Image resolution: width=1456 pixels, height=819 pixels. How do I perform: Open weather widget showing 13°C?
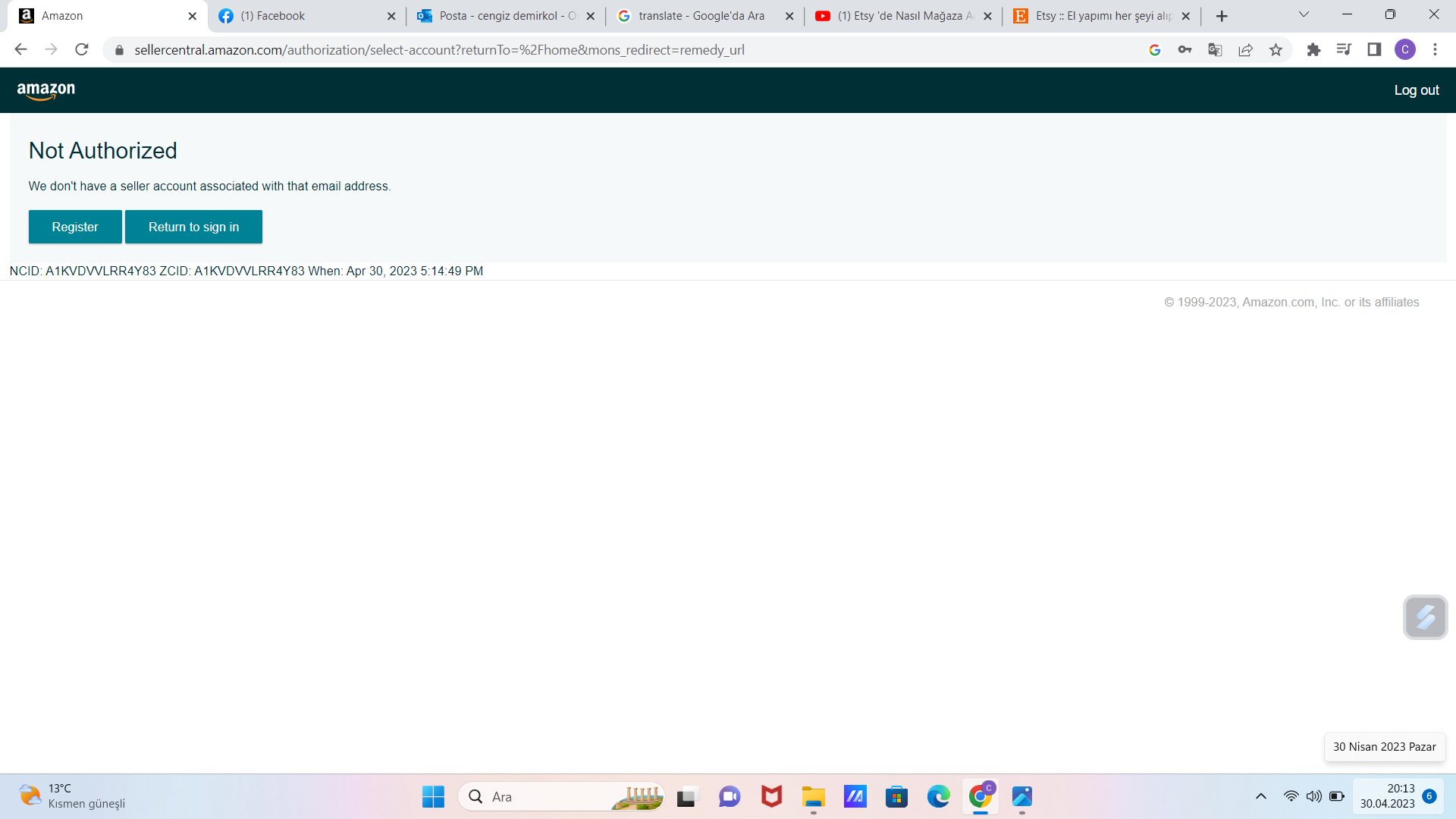coord(72,796)
